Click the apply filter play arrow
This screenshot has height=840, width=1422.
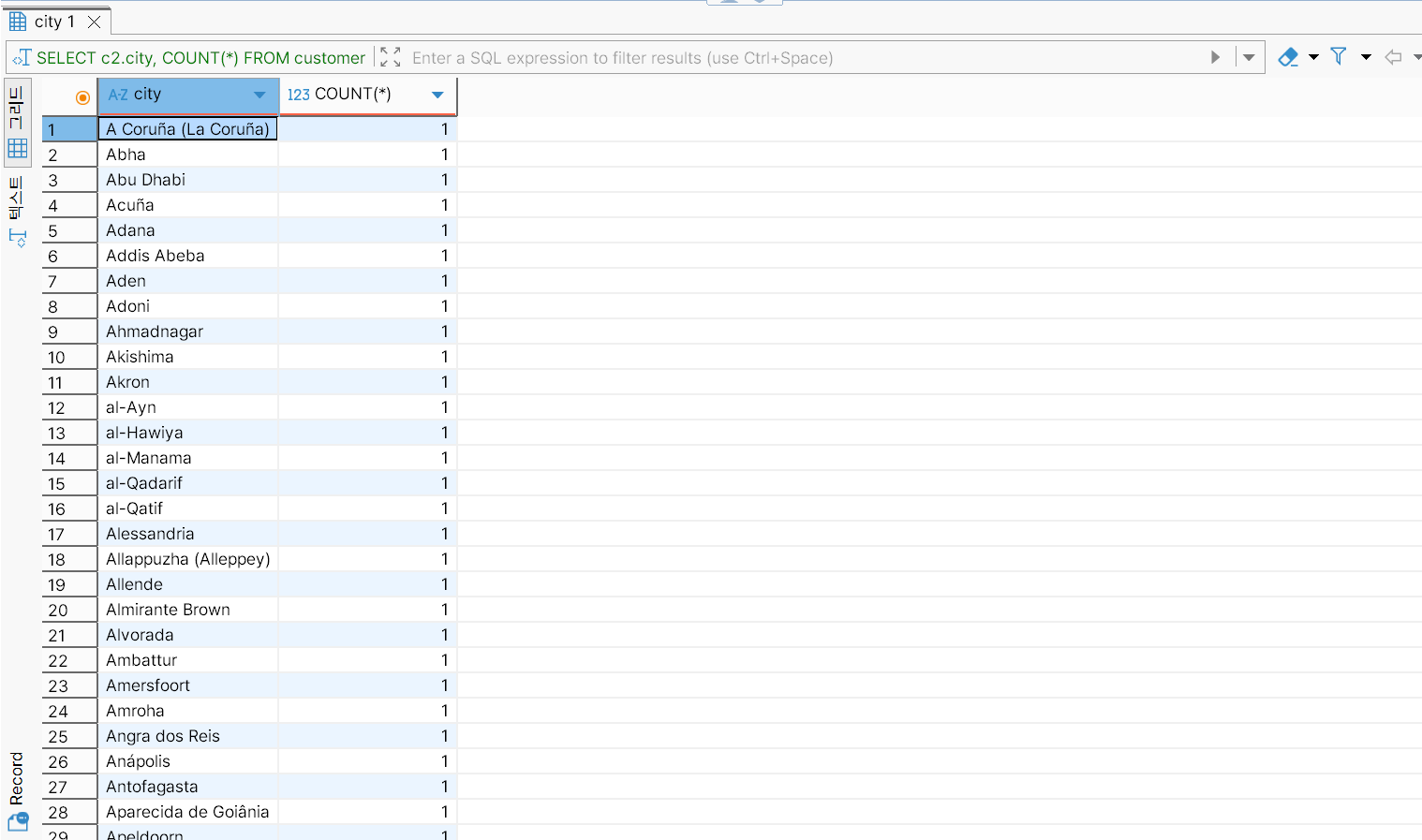point(1215,57)
